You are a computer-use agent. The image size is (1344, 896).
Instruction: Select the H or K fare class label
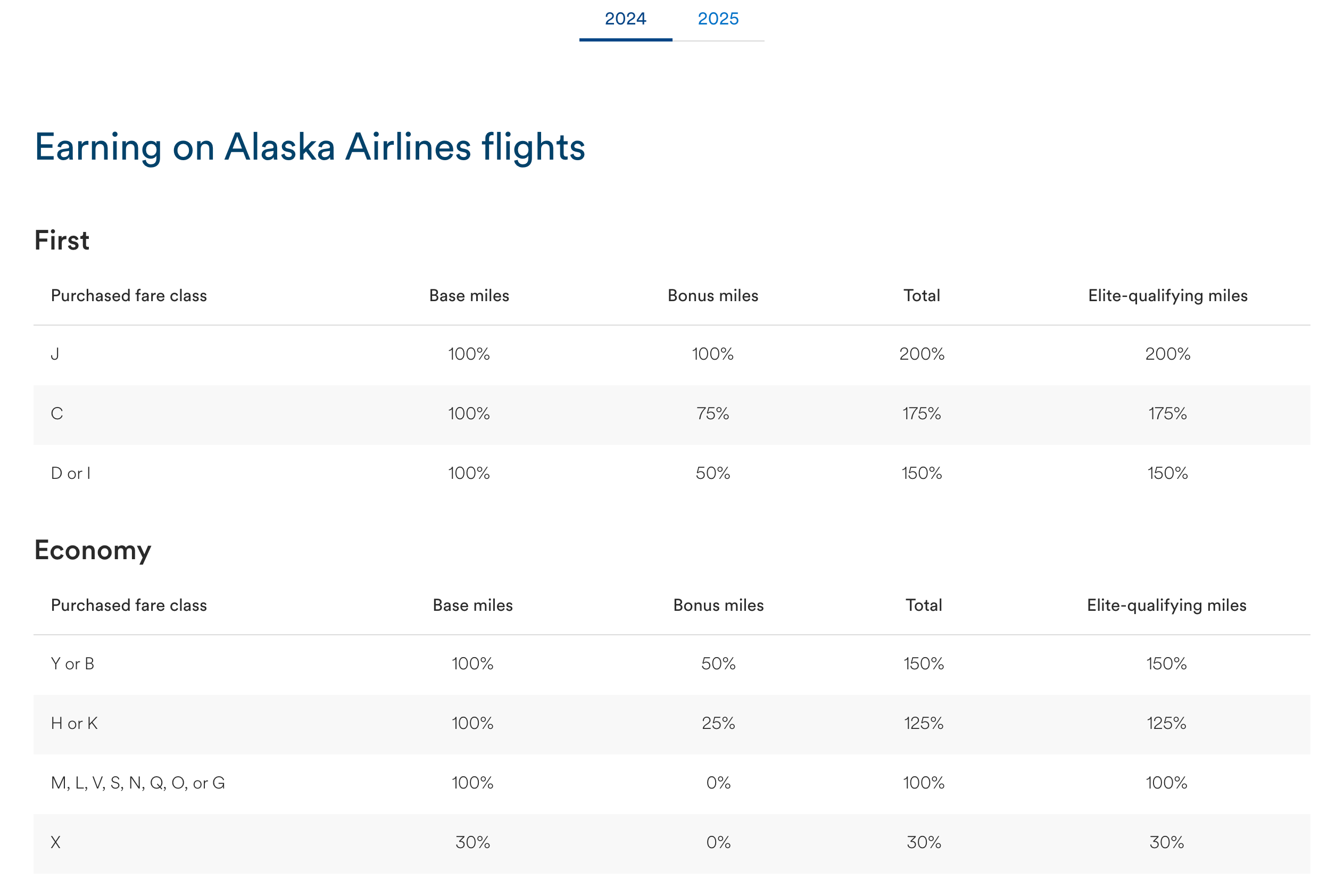click(x=74, y=724)
